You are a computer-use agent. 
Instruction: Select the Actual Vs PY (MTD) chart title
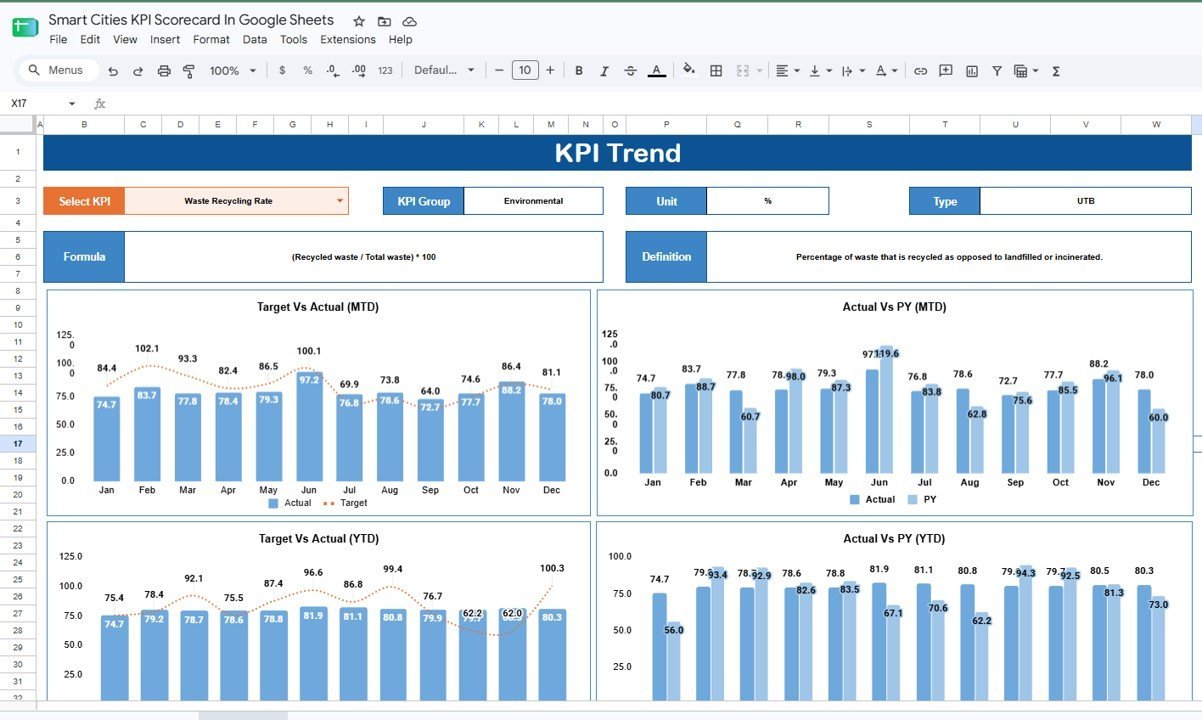point(894,307)
